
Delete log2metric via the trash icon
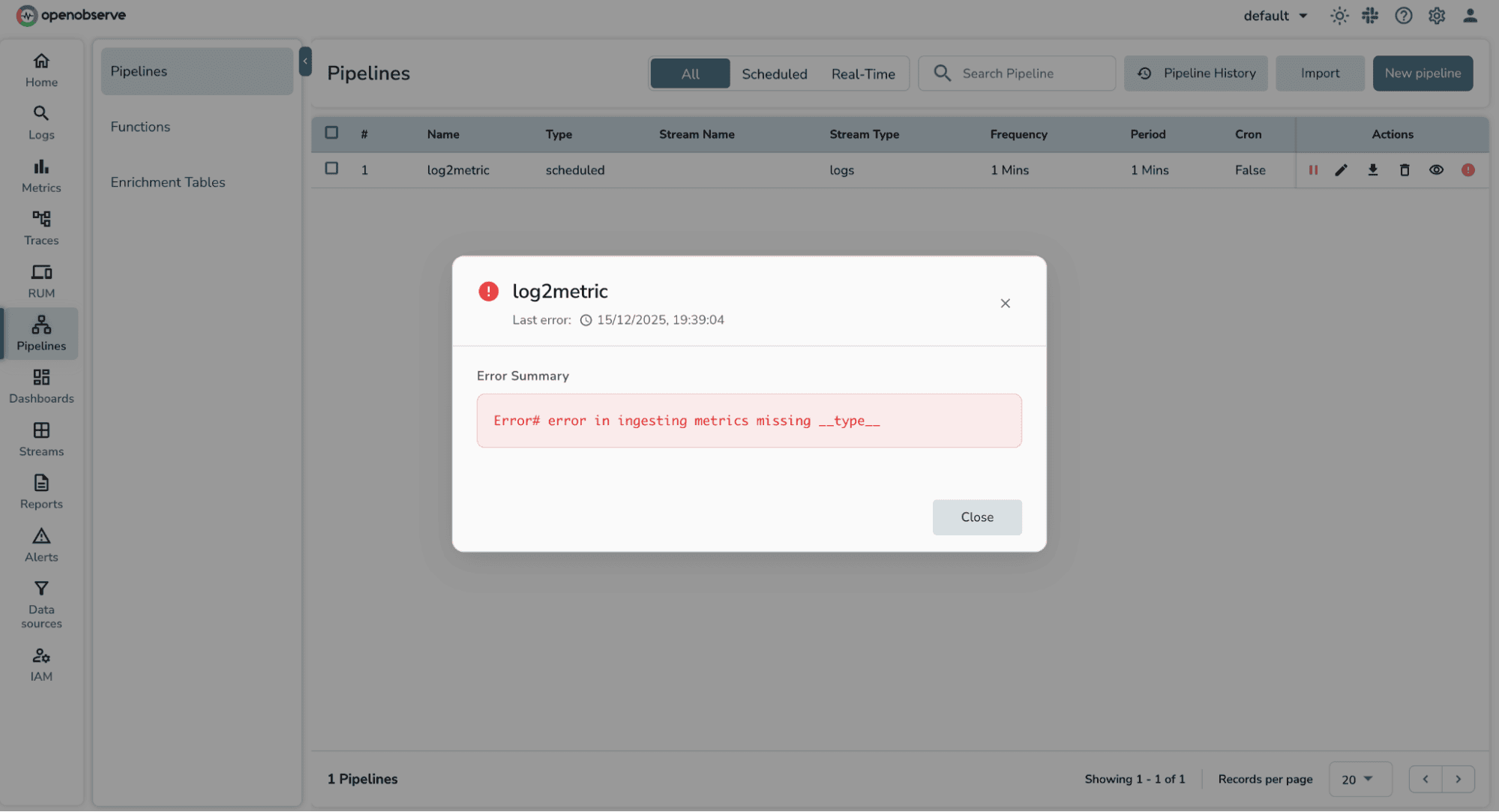pos(1405,170)
